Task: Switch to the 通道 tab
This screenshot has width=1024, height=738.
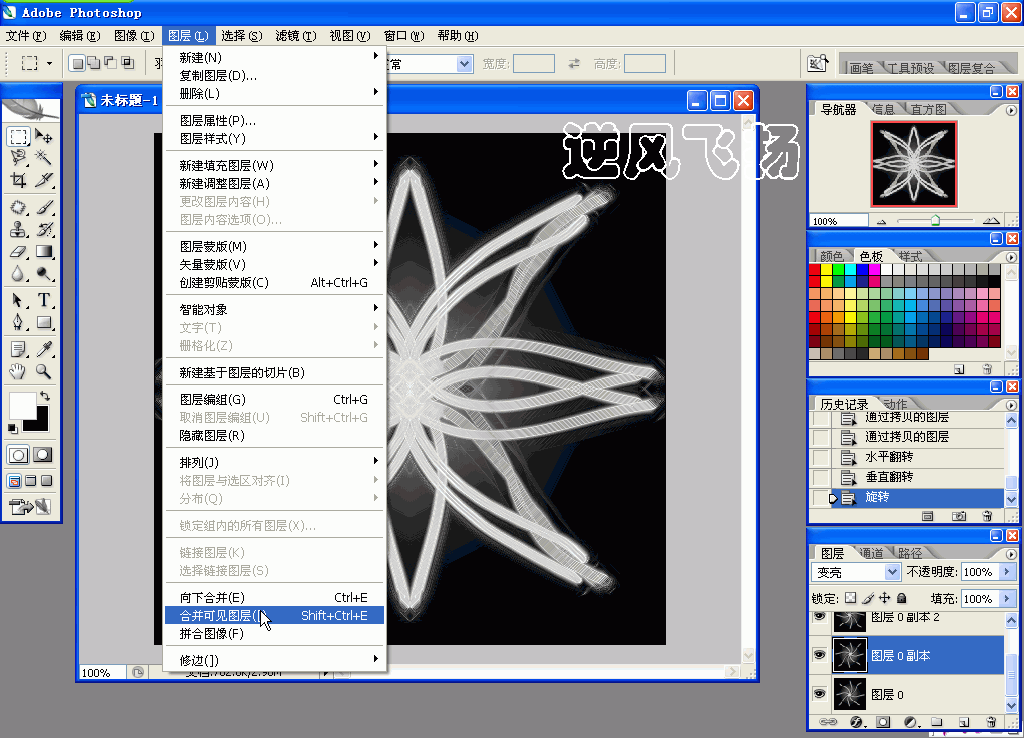Action: pos(871,553)
